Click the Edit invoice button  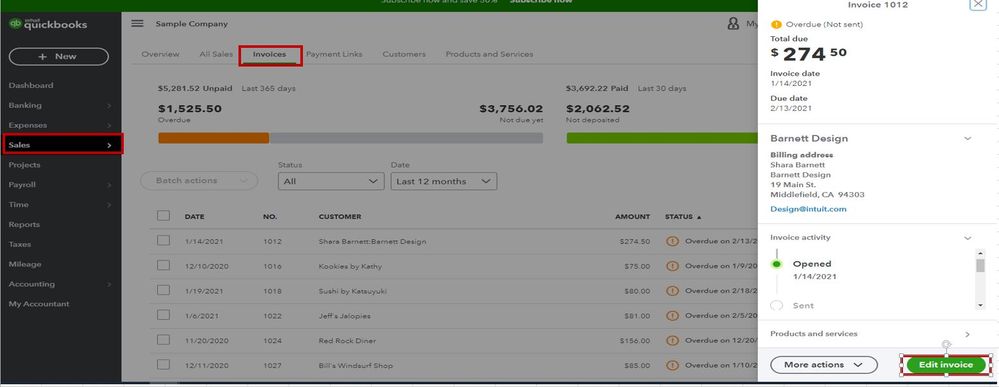(946, 365)
